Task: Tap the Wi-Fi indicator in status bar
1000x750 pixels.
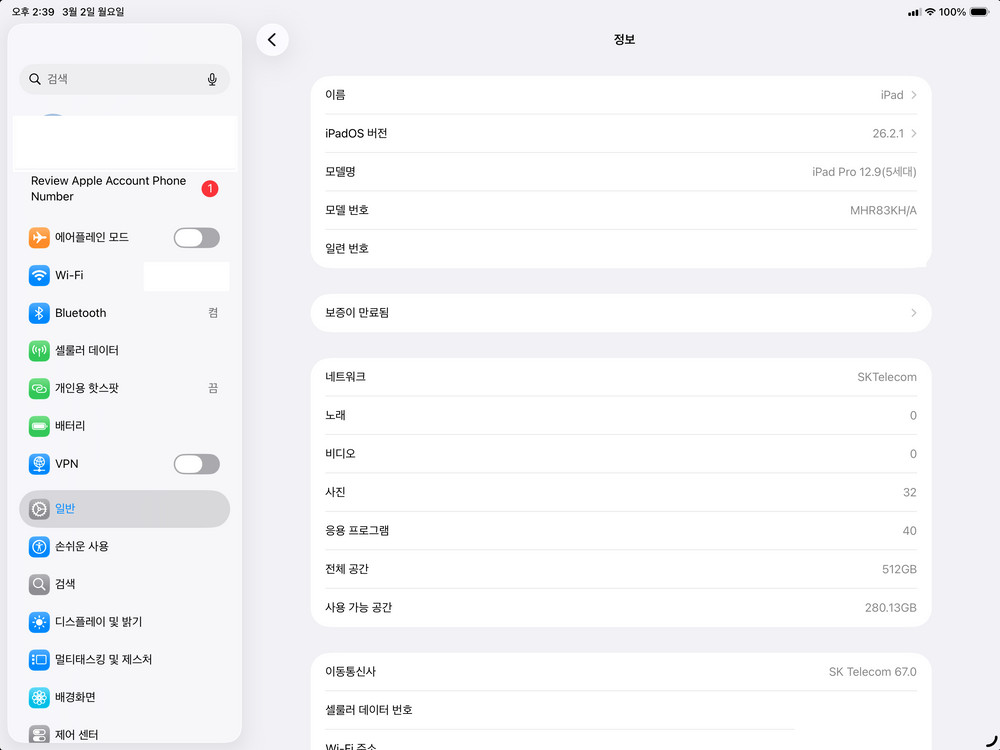Action: (x=930, y=12)
